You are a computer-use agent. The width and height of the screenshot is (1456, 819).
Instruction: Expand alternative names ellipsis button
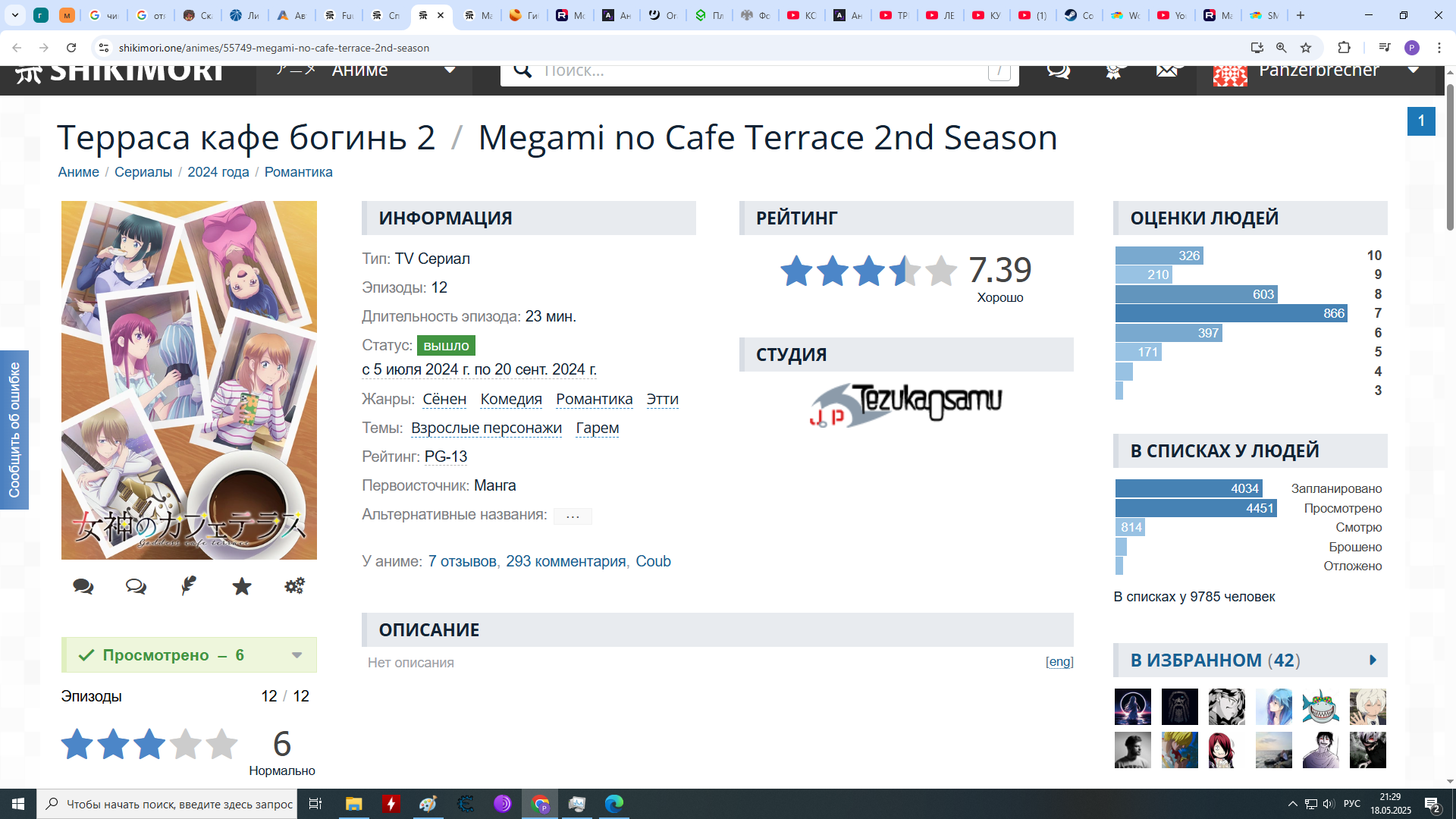pos(573,516)
